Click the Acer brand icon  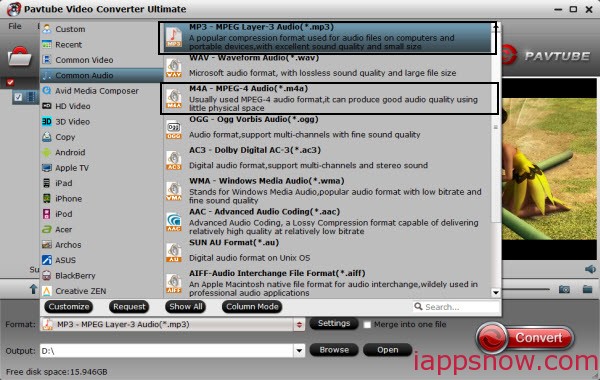[x=47, y=229]
